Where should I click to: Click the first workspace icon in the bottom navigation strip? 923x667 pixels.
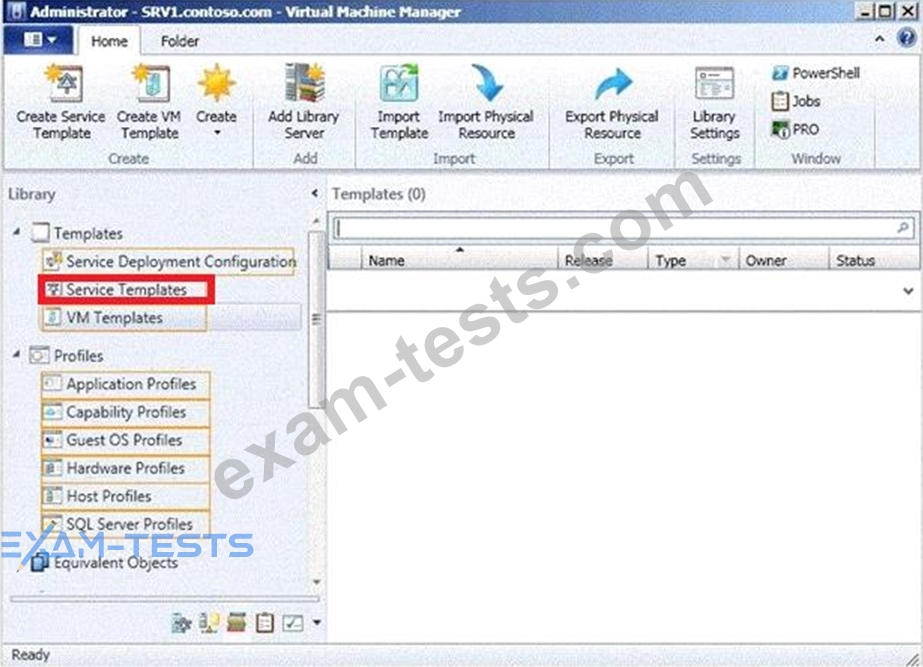181,623
